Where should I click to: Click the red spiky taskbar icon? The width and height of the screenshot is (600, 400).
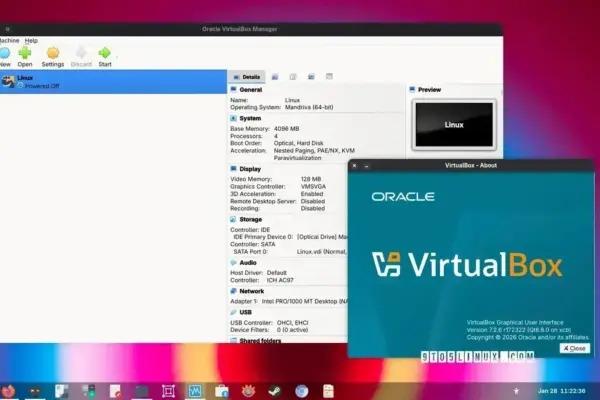(248, 391)
